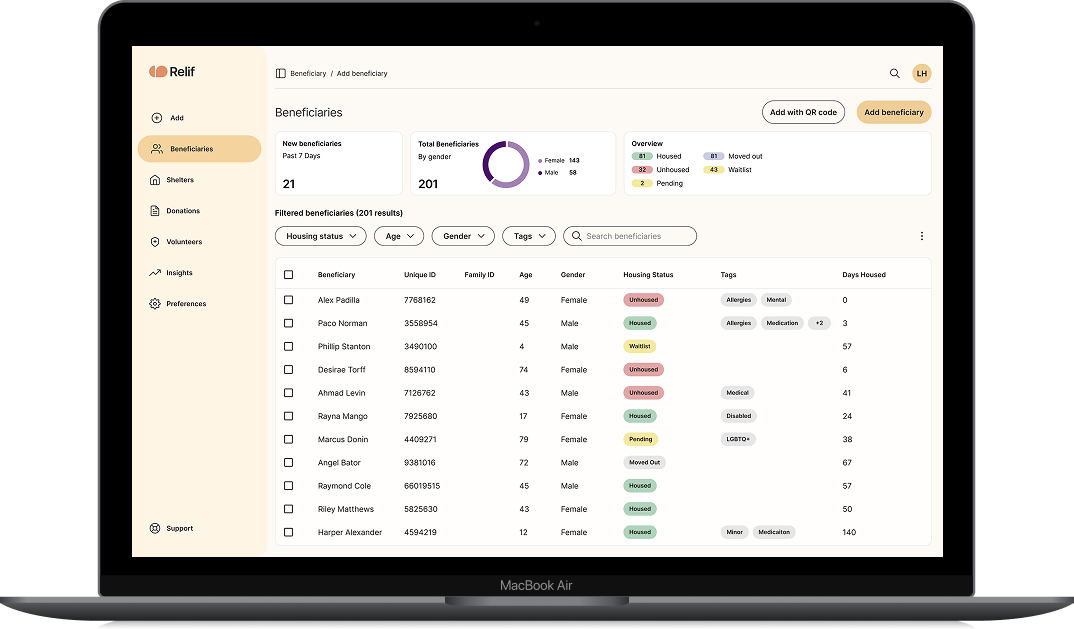The height and width of the screenshot is (629, 1074).
Task: Open search with the magnifier icon at top right
Action: pyautogui.click(x=895, y=73)
